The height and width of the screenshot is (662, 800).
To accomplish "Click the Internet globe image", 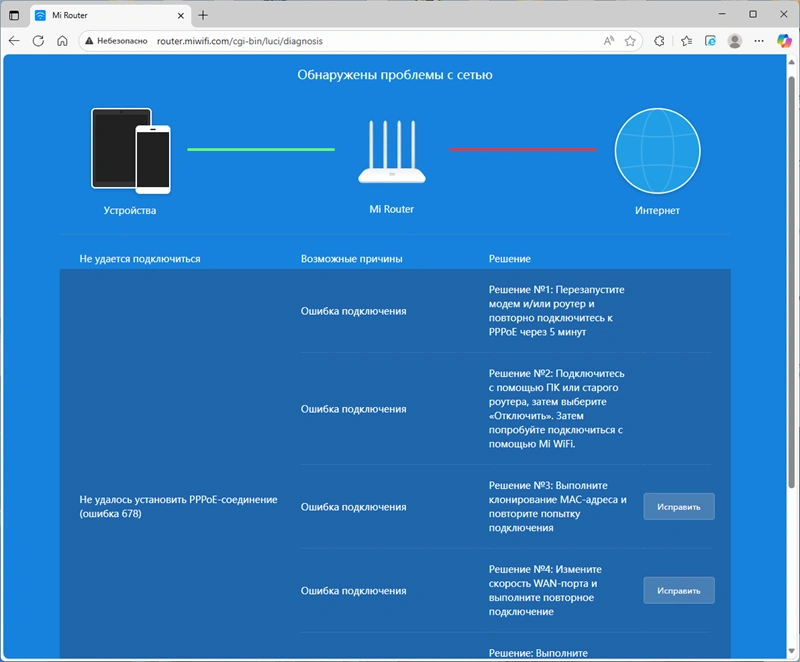I will [x=657, y=150].
